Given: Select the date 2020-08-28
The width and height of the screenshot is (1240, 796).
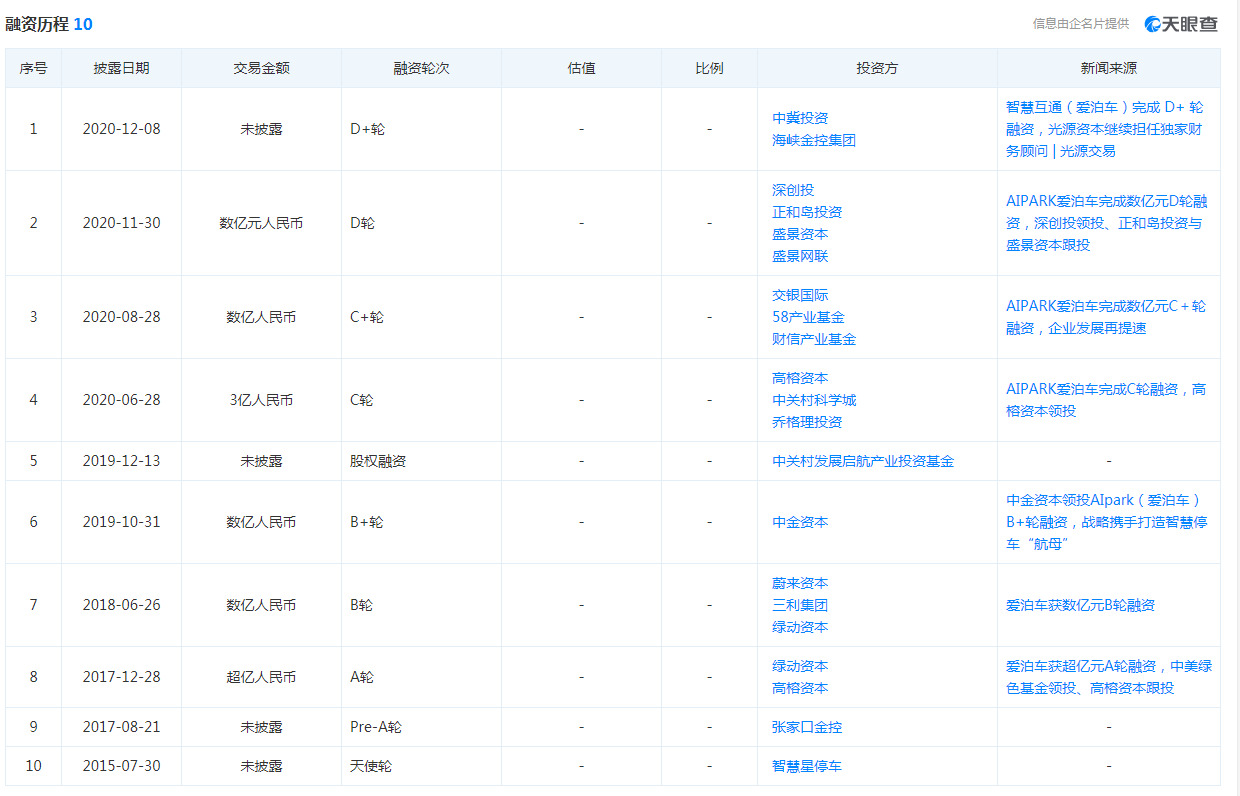Looking at the screenshot, I should coord(121,317).
